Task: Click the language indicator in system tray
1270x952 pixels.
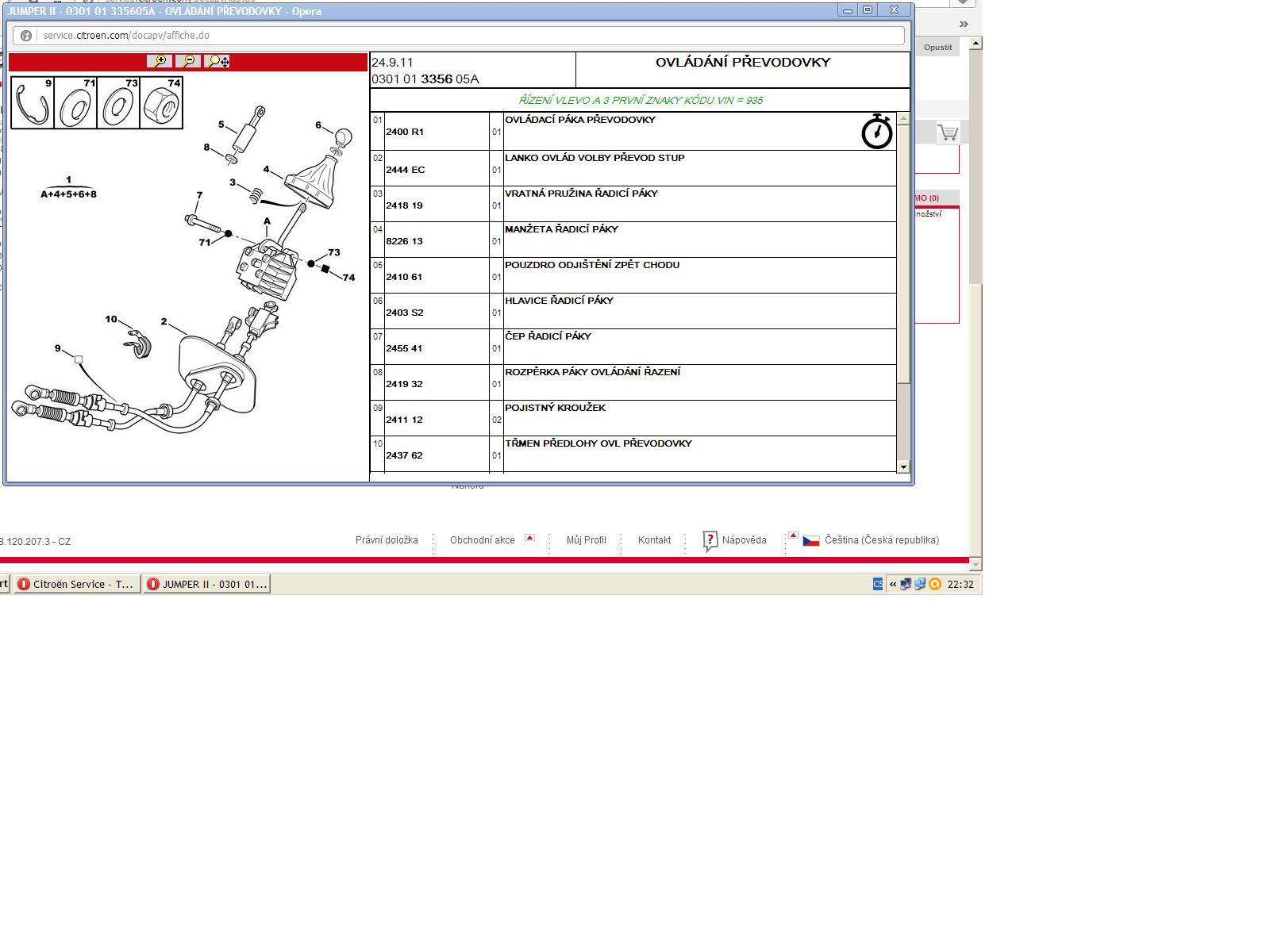Action: coord(878,584)
